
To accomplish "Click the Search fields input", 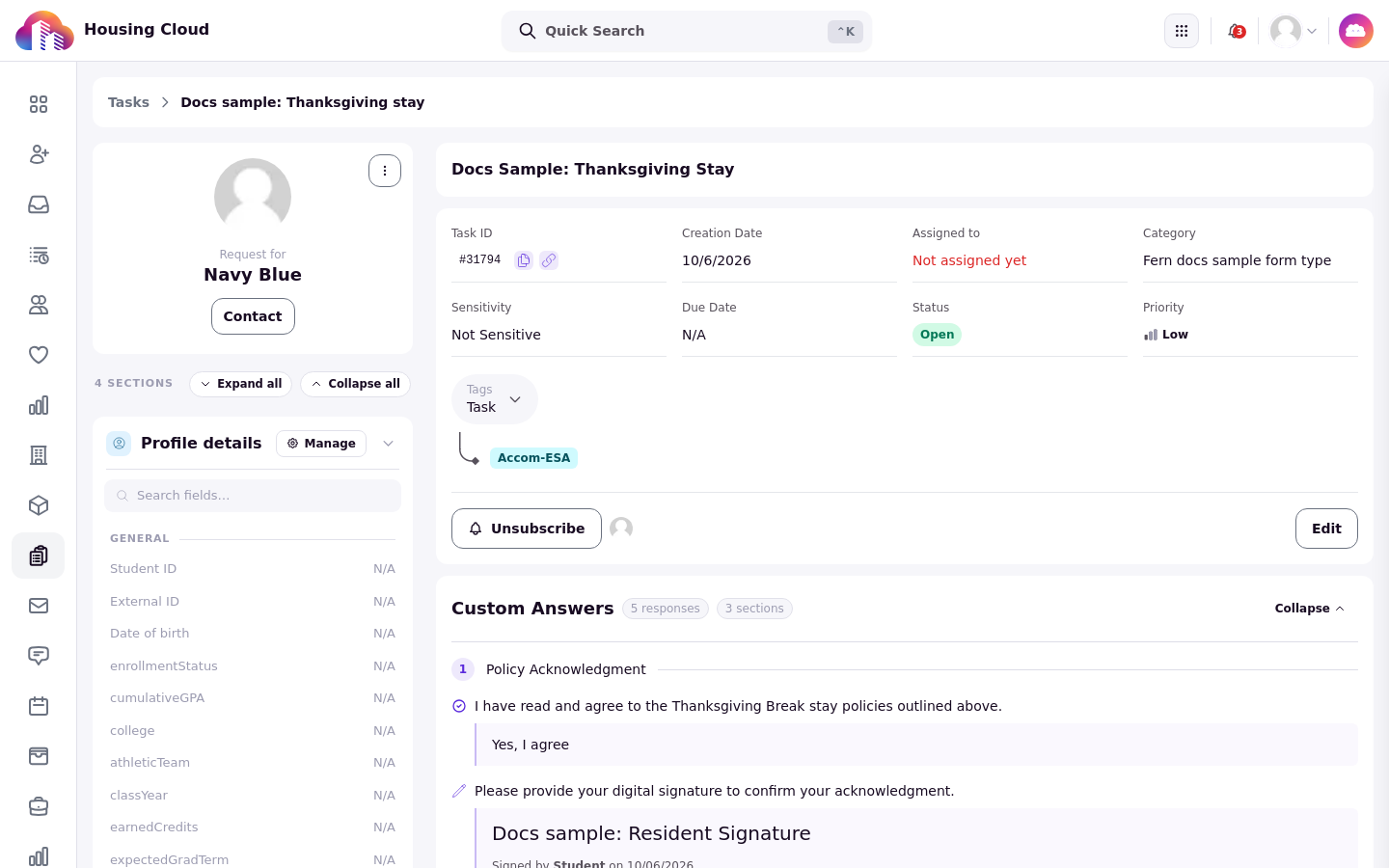I will pos(253,496).
